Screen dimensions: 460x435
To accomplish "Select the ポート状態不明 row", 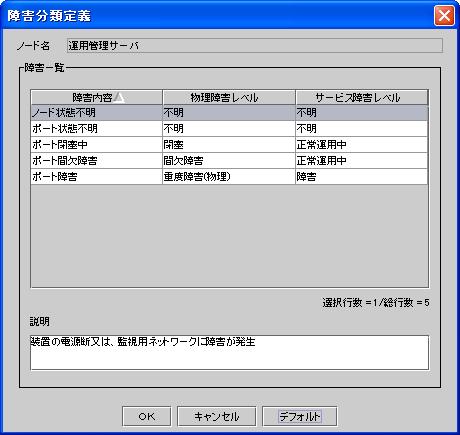I will pos(229,129).
